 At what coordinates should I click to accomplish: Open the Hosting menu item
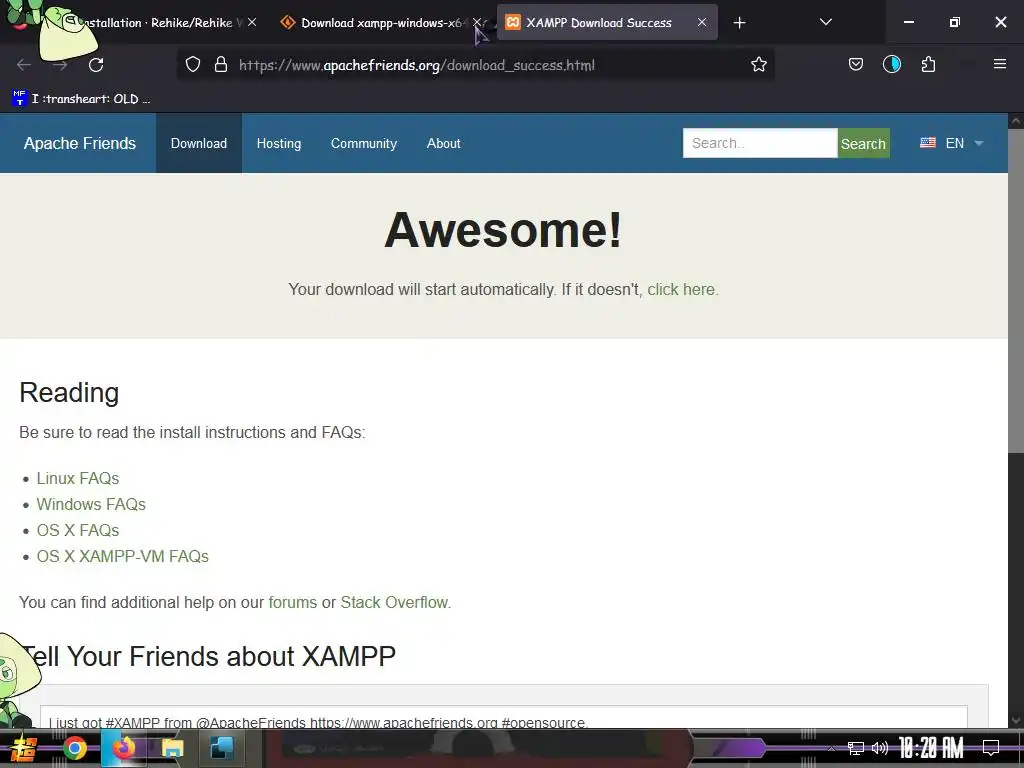coord(279,143)
